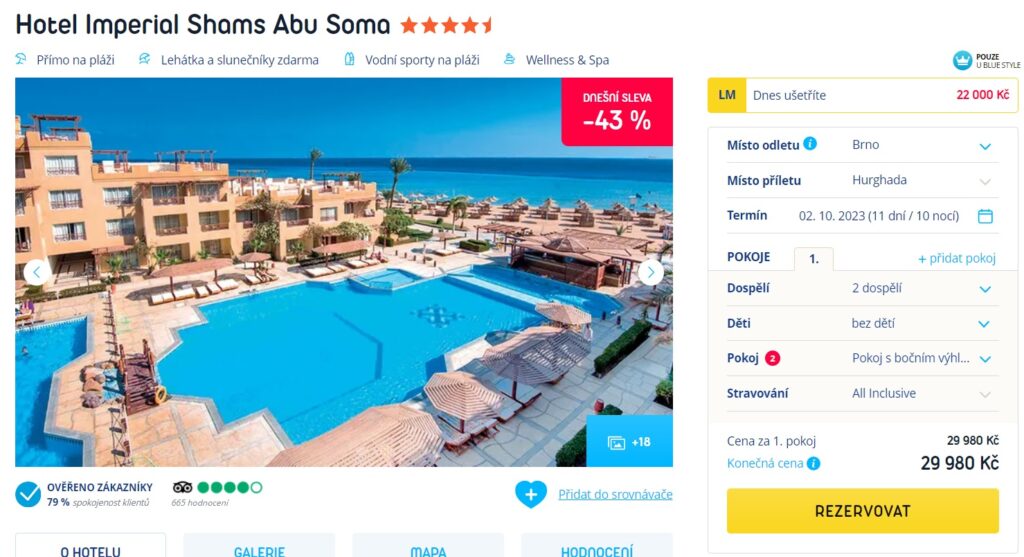Show the next hotel photo with right arrow
The width and height of the screenshot is (1024, 557).
tap(650, 272)
